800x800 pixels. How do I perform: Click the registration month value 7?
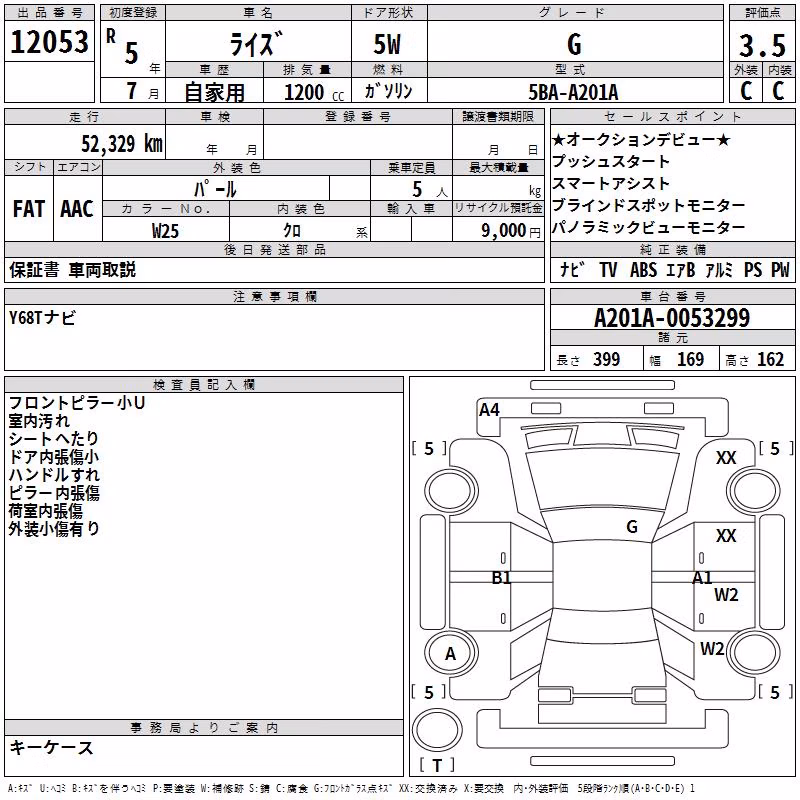(x=132, y=91)
